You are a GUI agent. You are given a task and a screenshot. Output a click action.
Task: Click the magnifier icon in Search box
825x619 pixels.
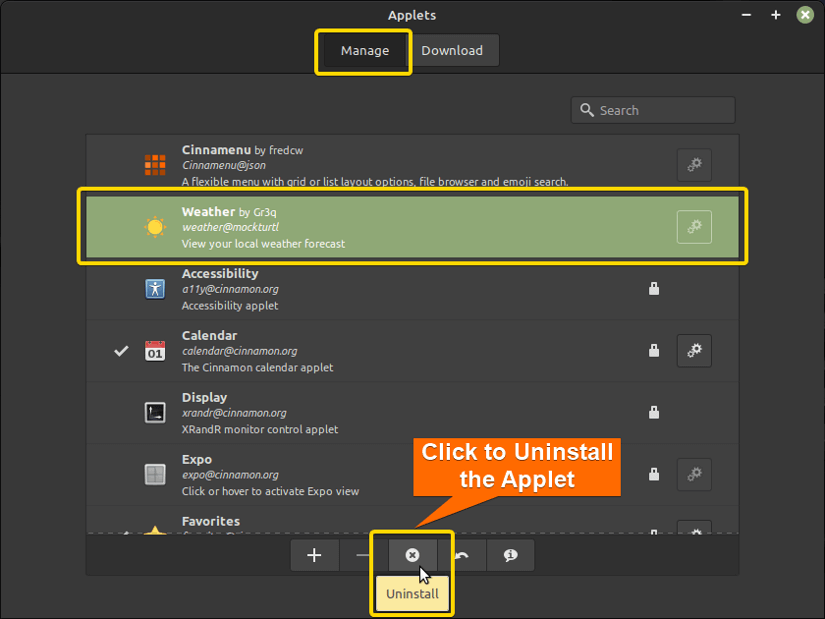[587, 110]
